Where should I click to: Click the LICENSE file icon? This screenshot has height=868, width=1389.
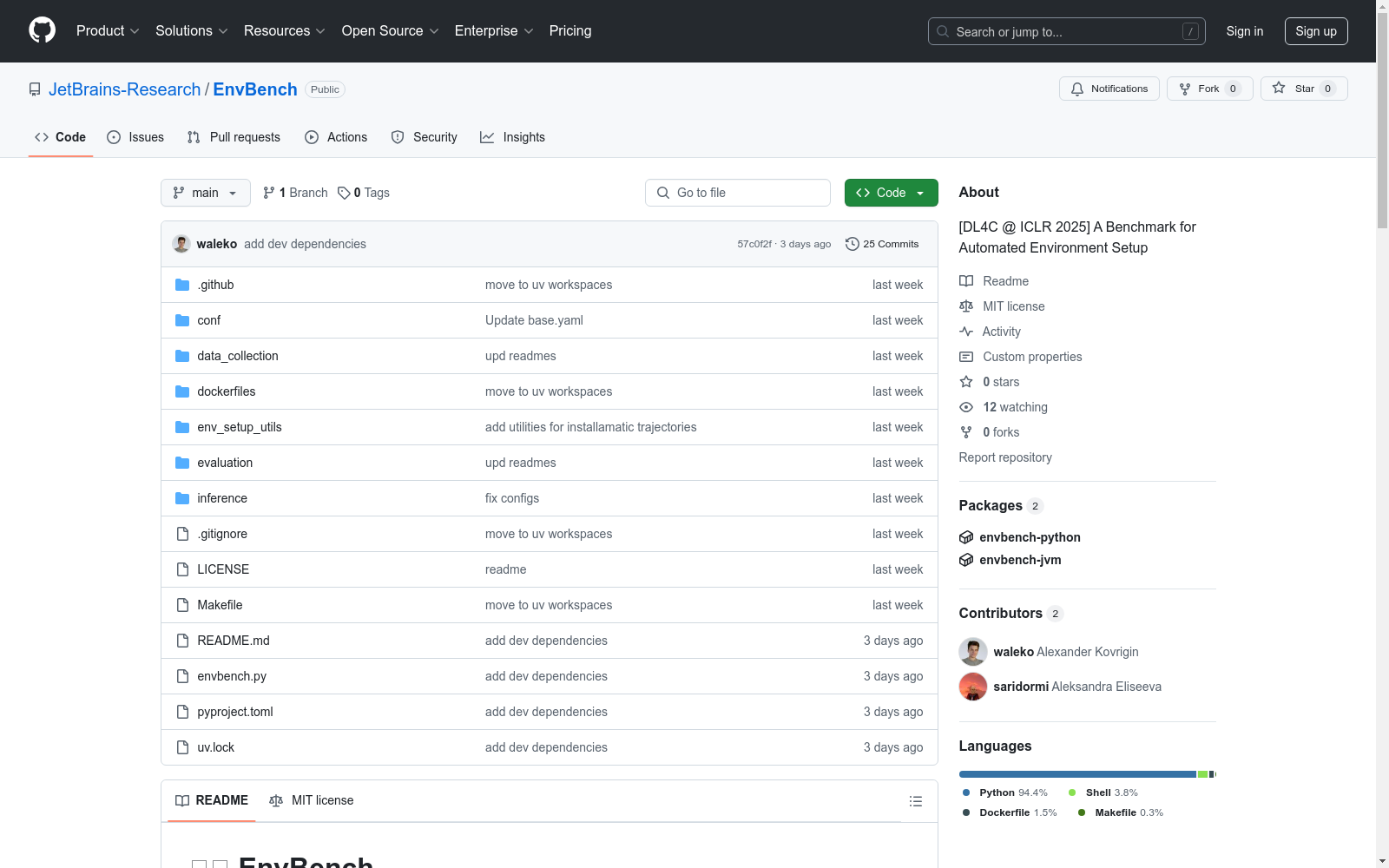tap(182, 569)
